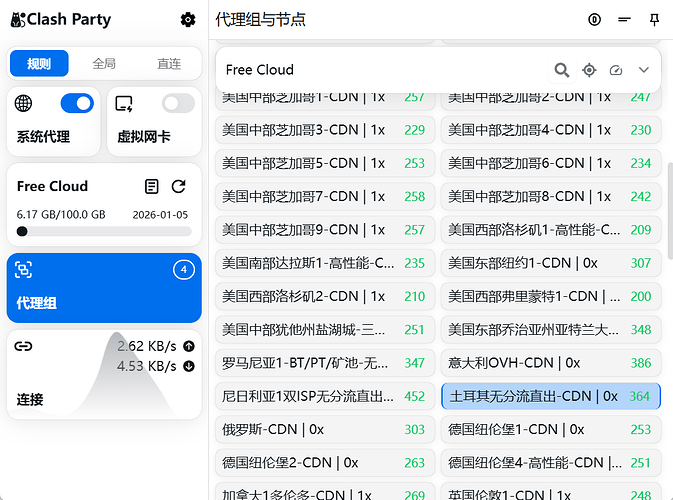View Free Cloud profile details document icon

(x=151, y=186)
